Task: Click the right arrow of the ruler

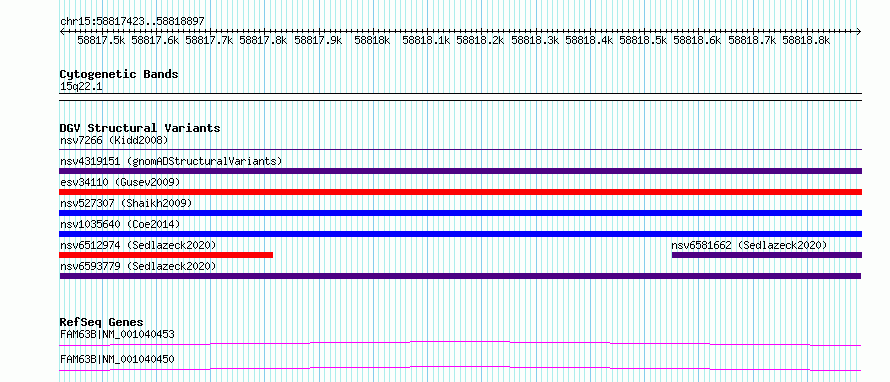Action: 859,32
